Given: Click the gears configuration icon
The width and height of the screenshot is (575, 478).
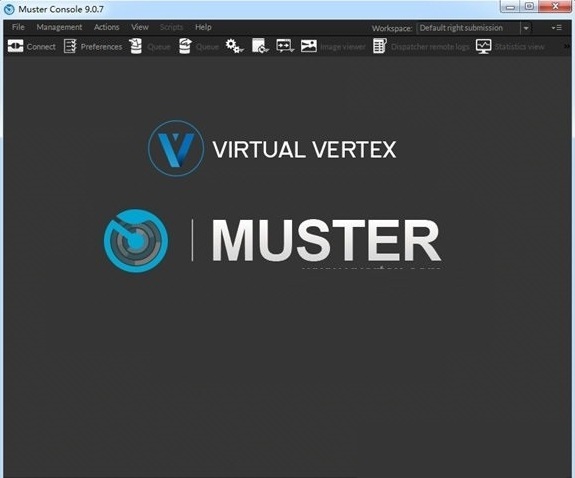Looking at the screenshot, I should click(x=234, y=46).
